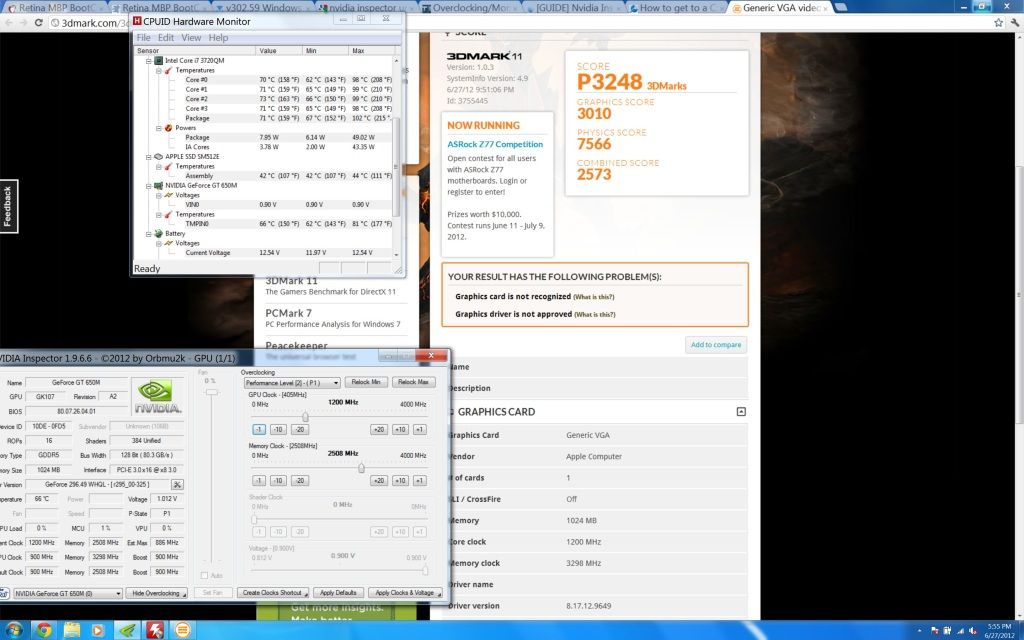Click the Feedback side tab
This screenshot has width=1024, height=640.
click(8, 206)
